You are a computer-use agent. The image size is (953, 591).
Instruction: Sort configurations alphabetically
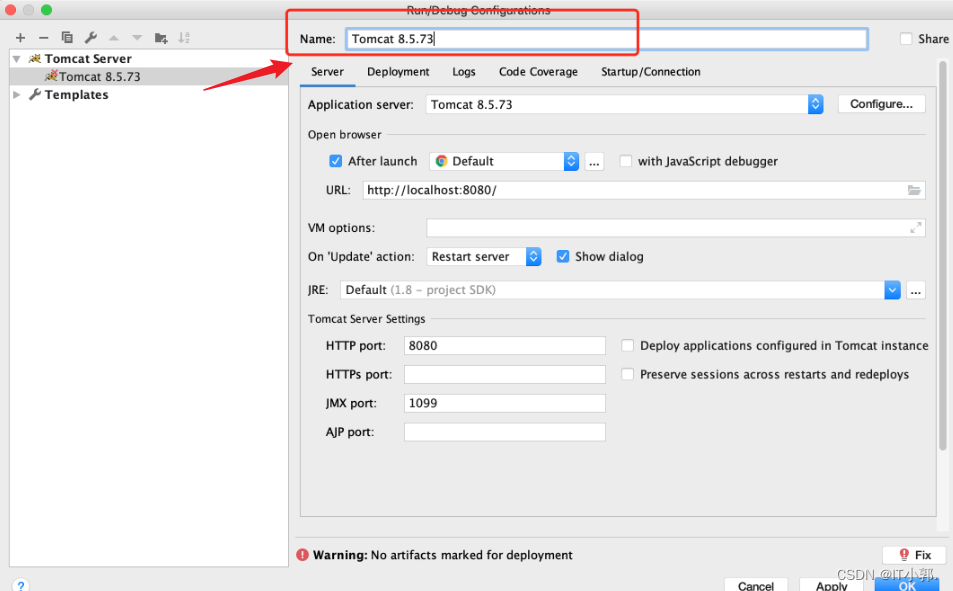click(x=184, y=38)
